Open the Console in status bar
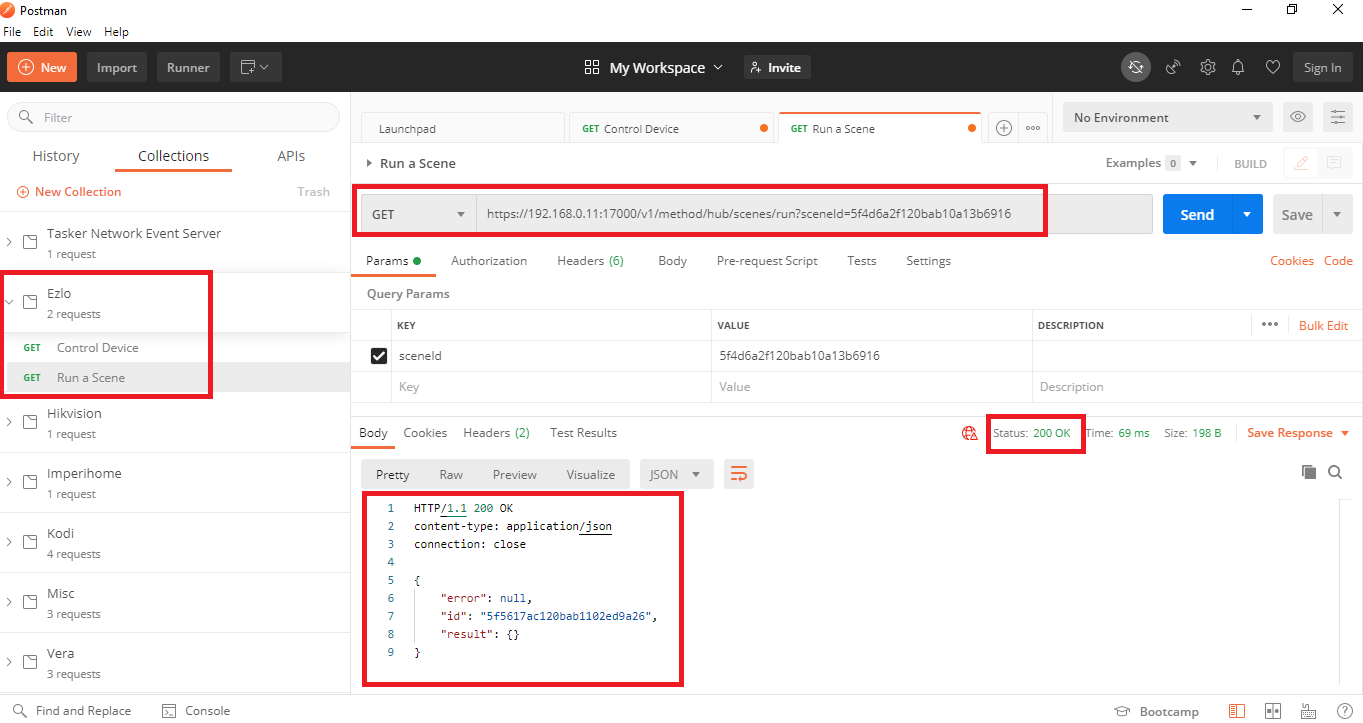 pos(196,711)
